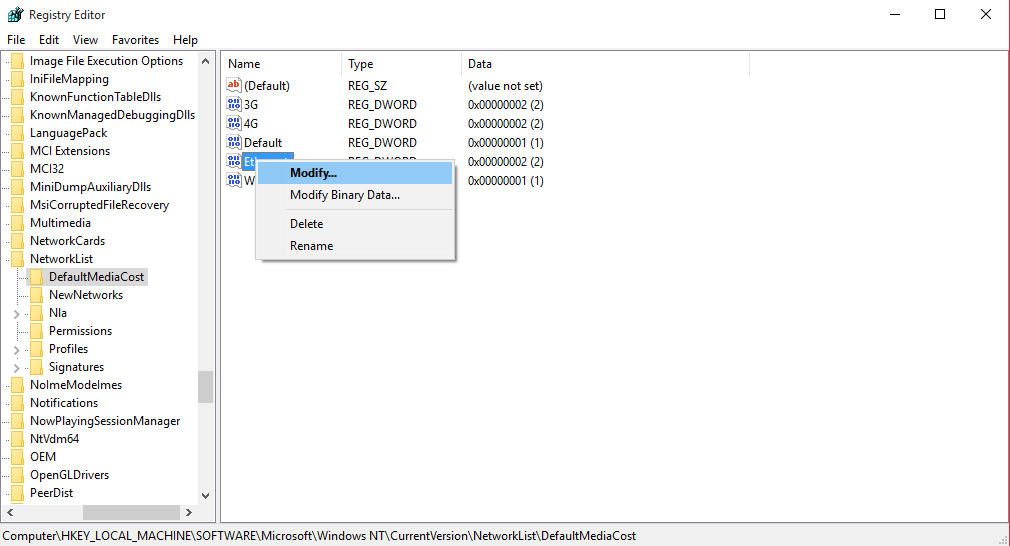Select the NewNetworks registry key
Image resolution: width=1010 pixels, height=546 pixels.
coord(86,295)
